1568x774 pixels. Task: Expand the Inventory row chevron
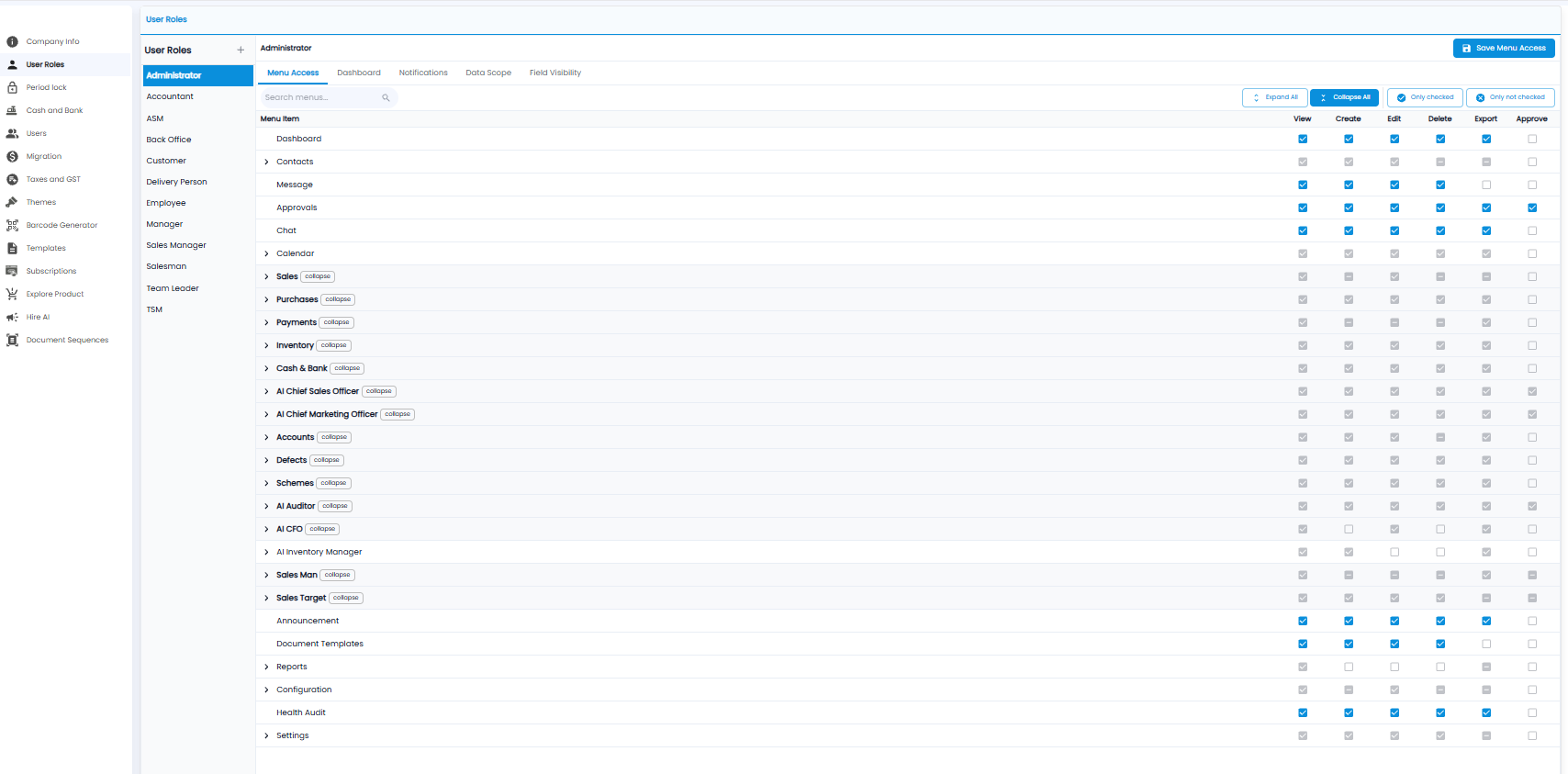pyautogui.click(x=267, y=345)
